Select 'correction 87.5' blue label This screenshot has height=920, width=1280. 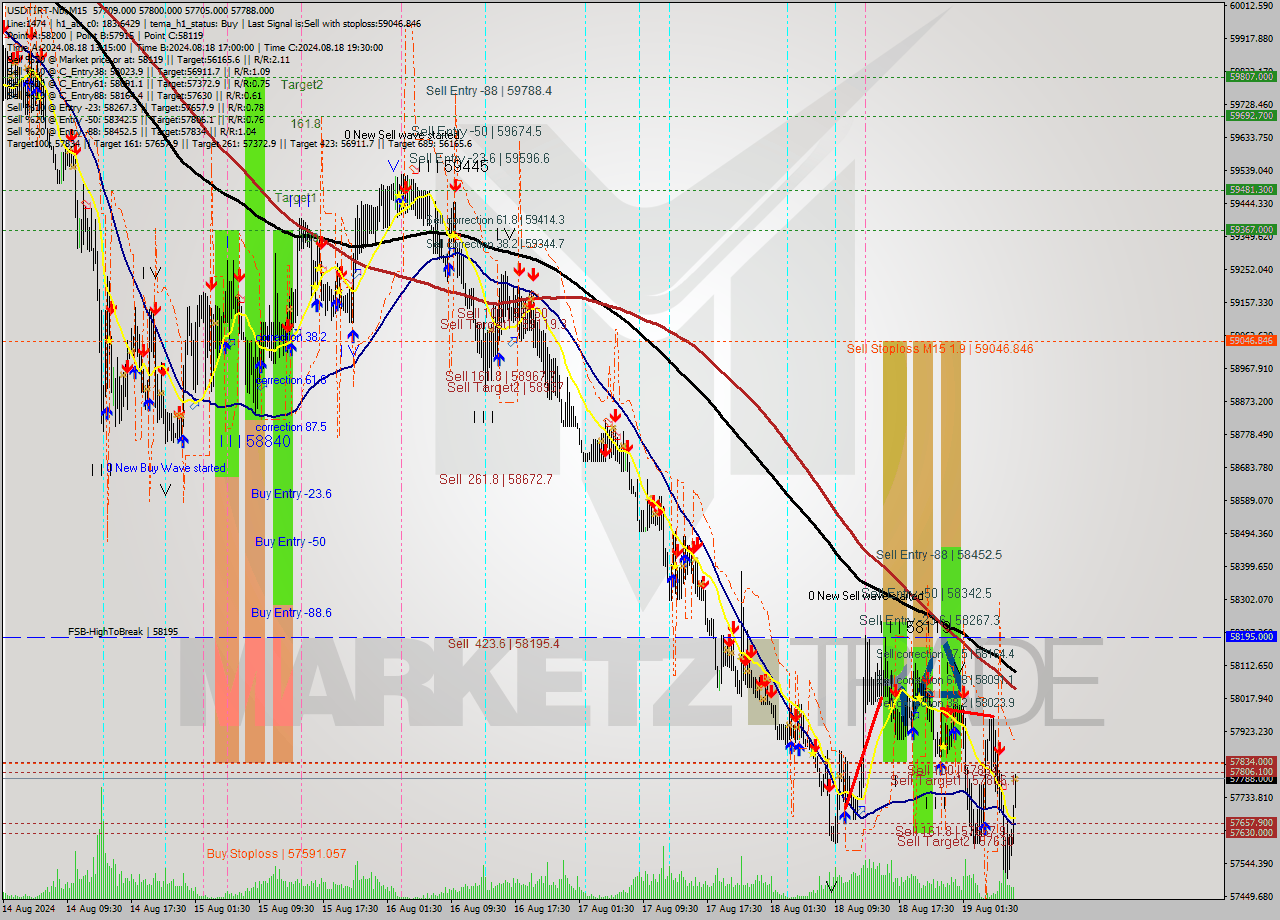pyautogui.click(x=291, y=427)
